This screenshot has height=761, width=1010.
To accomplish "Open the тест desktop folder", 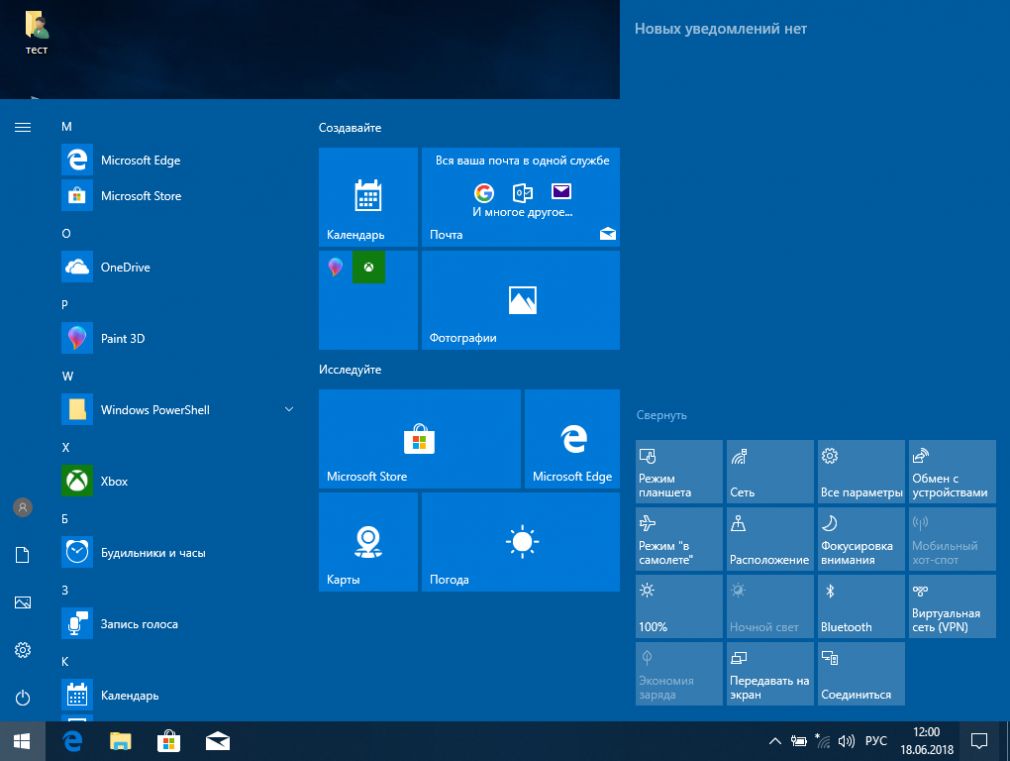I will pos(37,32).
